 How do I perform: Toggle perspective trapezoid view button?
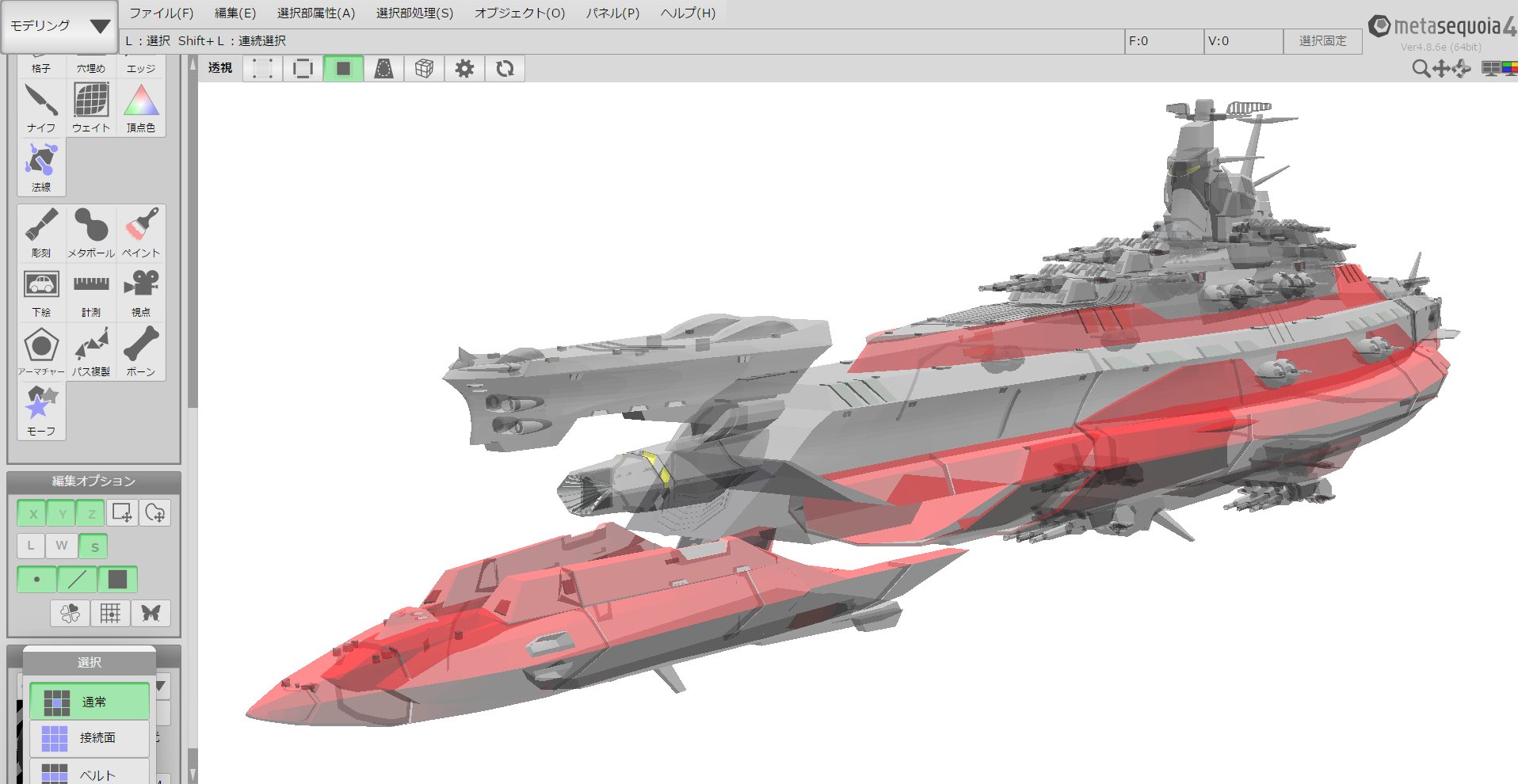[384, 69]
